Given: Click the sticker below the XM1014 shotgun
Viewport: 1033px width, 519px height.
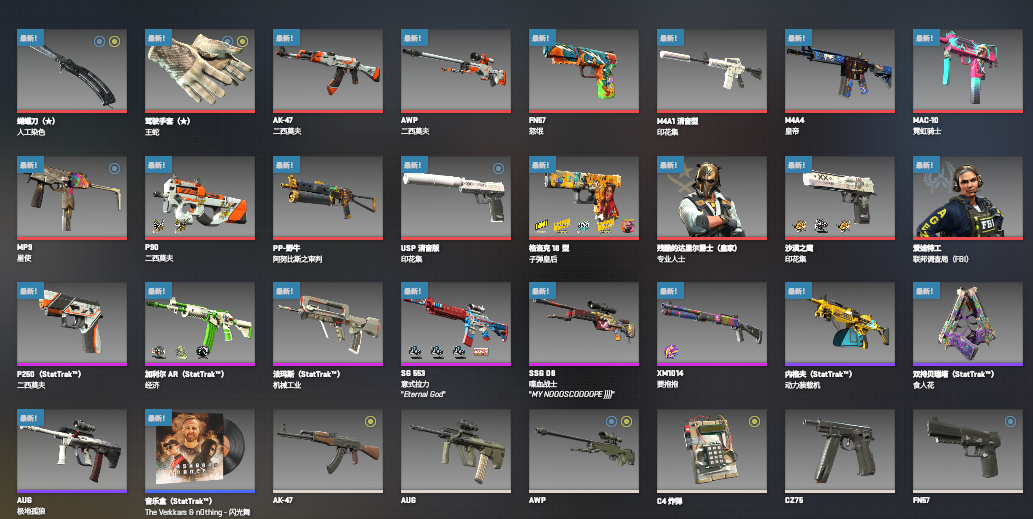Looking at the screenshot, I should 671,352.
